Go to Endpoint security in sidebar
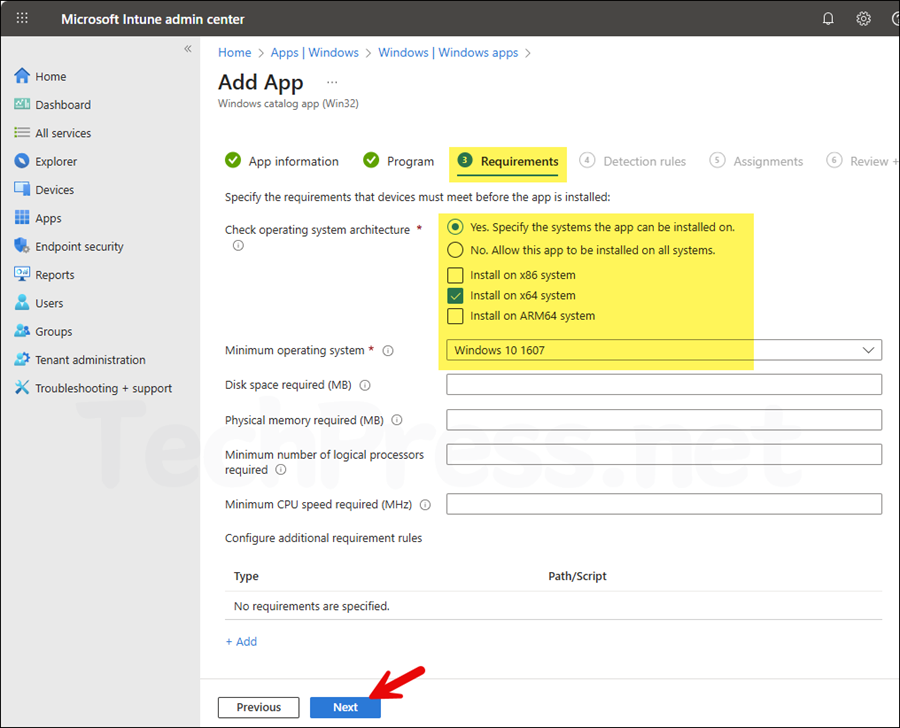Image resolution: width=900 pixels, height=728 pixels. [79, 247]
